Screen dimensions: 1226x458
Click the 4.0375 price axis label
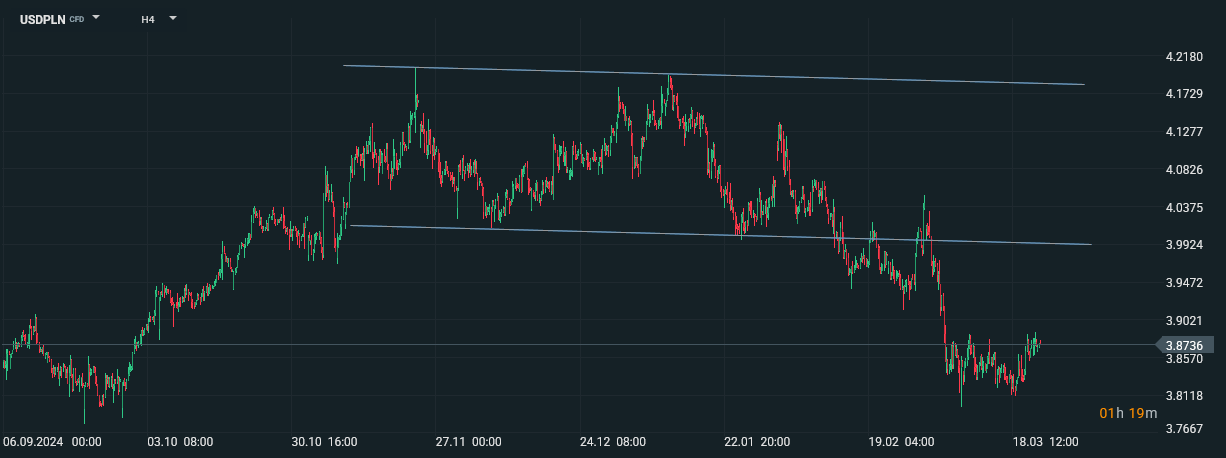click(1184, 208)
